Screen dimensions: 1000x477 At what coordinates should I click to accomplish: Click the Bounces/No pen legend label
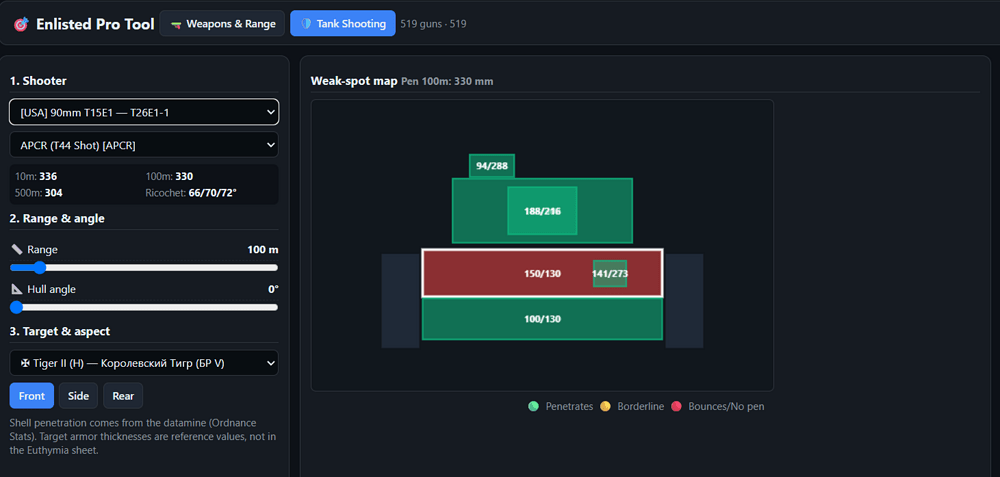(726, 406)
